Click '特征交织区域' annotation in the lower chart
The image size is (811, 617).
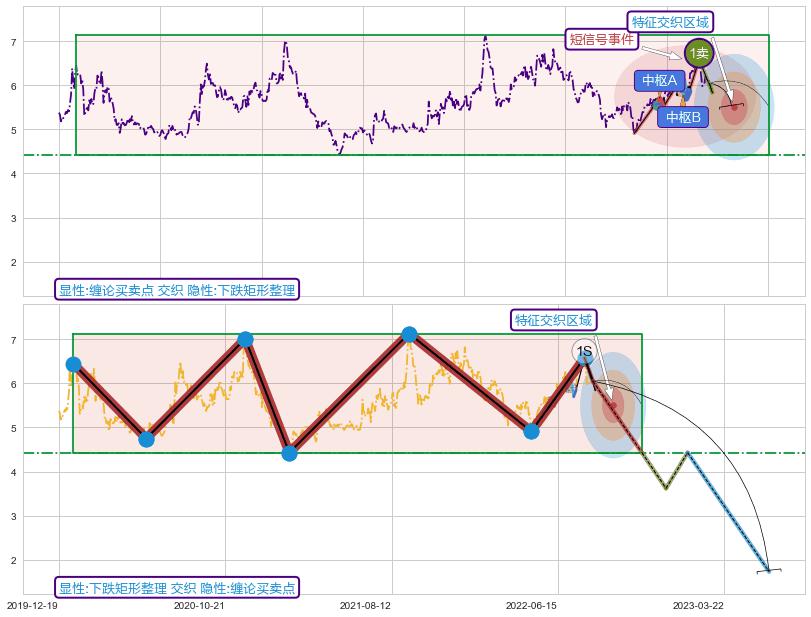553,320
